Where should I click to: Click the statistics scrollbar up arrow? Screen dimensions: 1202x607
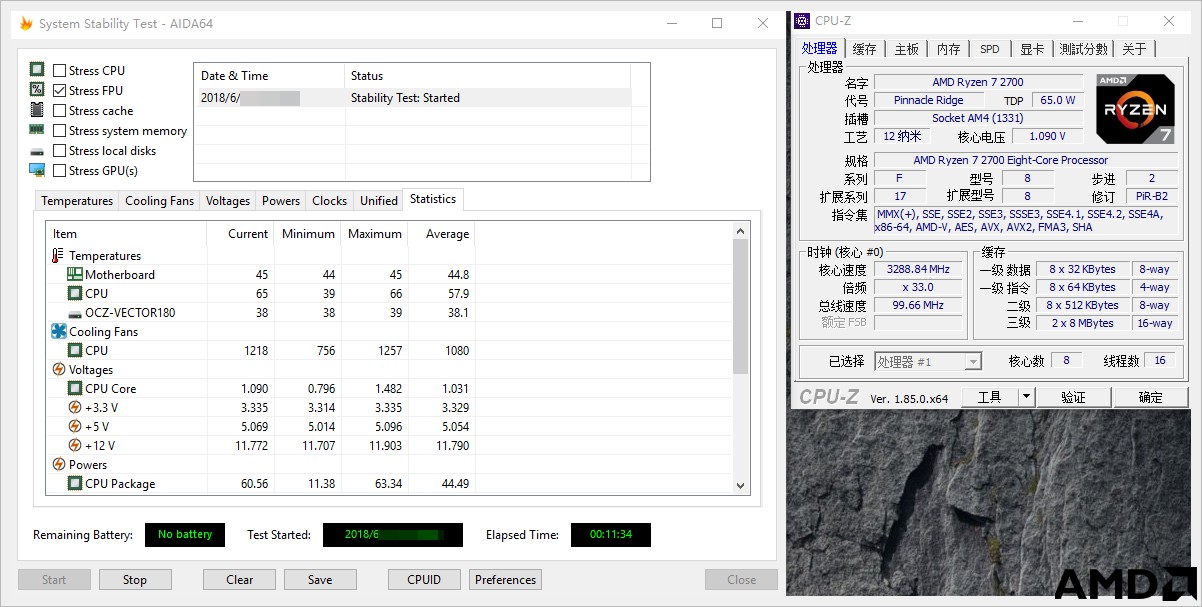point(741,231)
